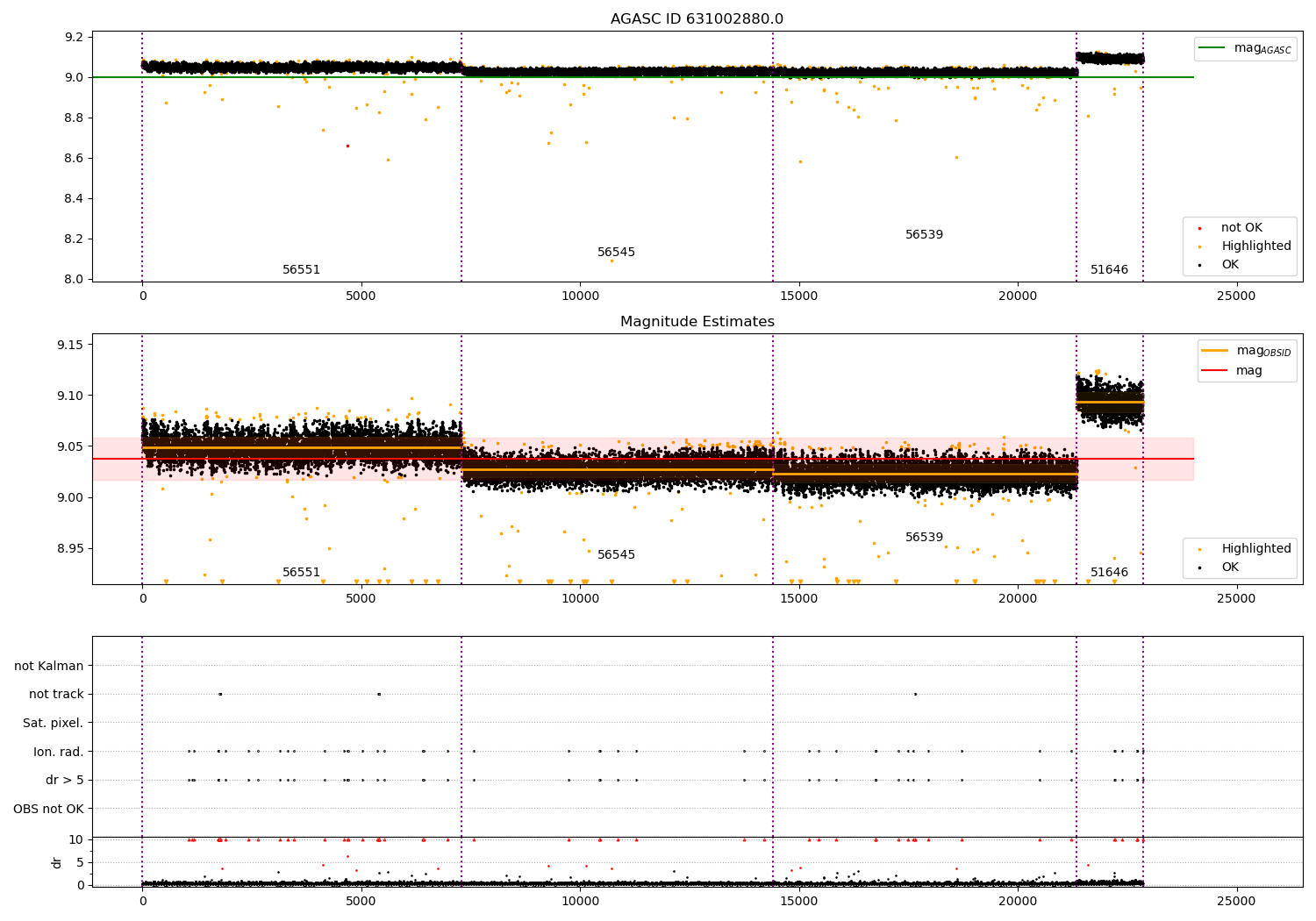
Task: Select the mag AGASC legend entry
Action: point(1245,48)
